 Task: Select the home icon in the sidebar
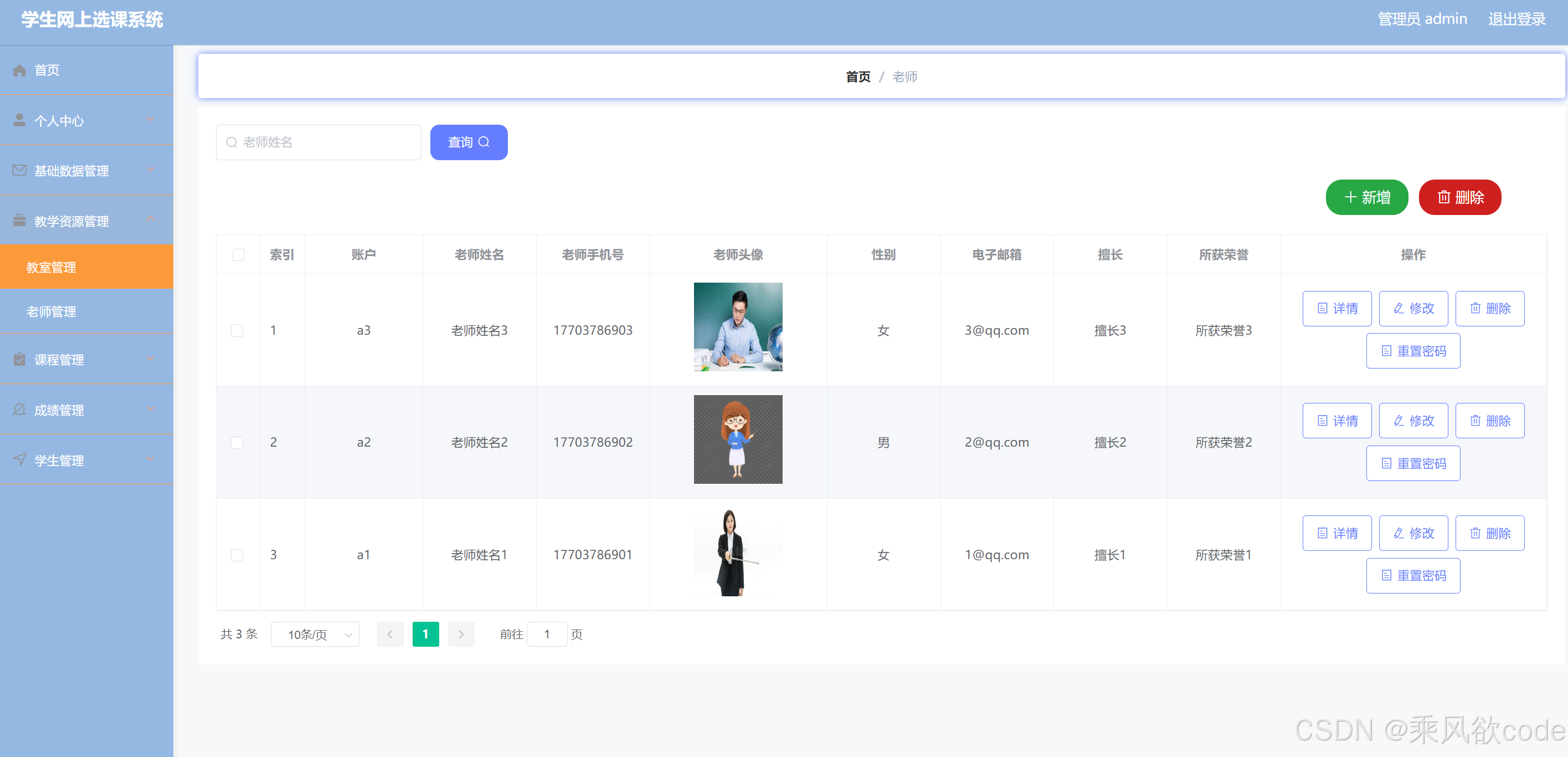[19, 70]
